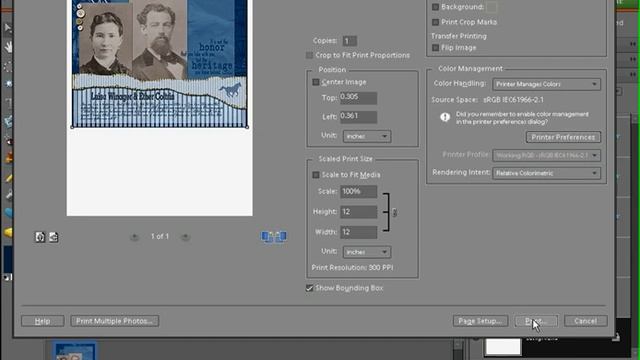Click the Top position field

(x=358, y=98)
